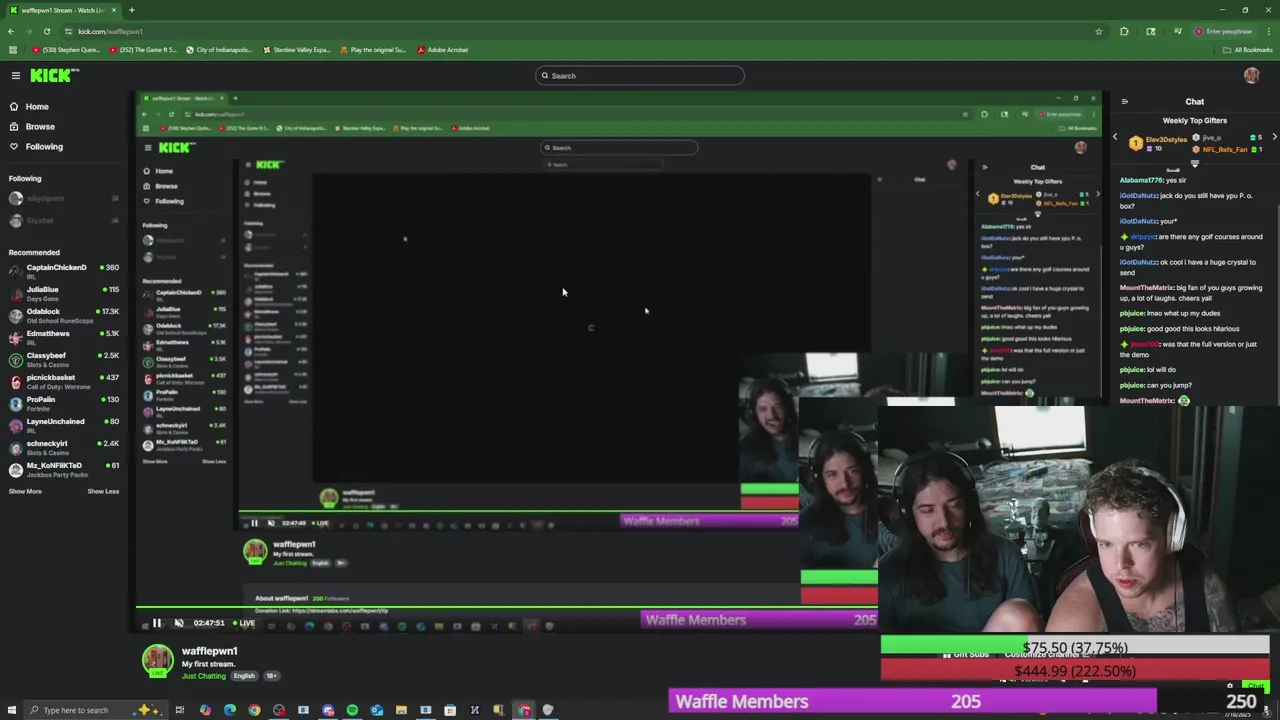Click NFL_Refs_Fan in top gifters
The height and width of the screenshot is (720, 1280).
pos(1224,149)
